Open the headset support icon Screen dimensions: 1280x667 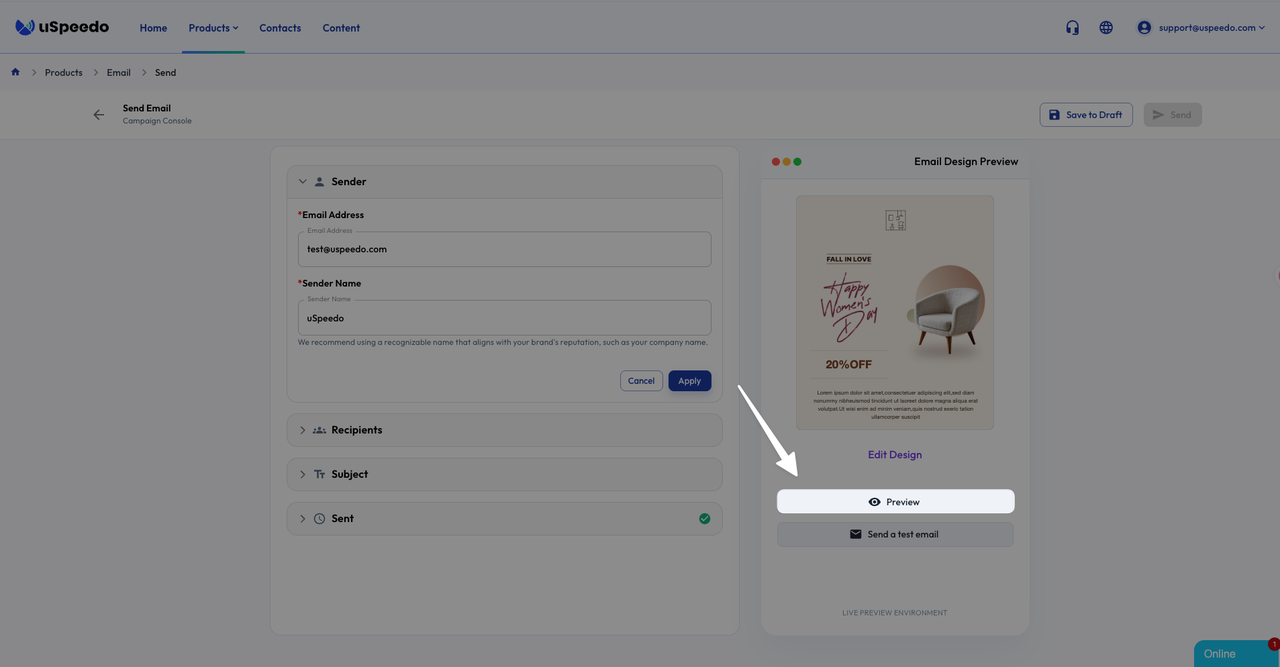point(1072,28)
